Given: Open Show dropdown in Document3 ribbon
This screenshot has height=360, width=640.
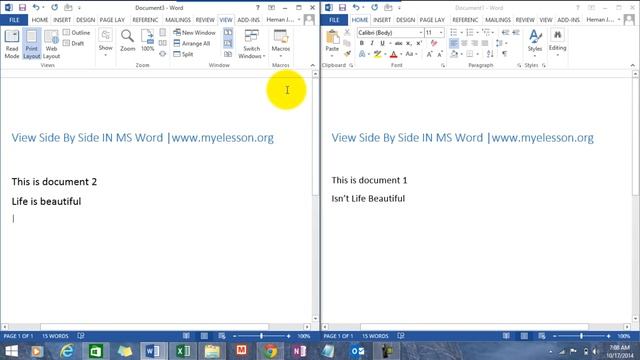Looking at the screenshot, I should 105,42.
